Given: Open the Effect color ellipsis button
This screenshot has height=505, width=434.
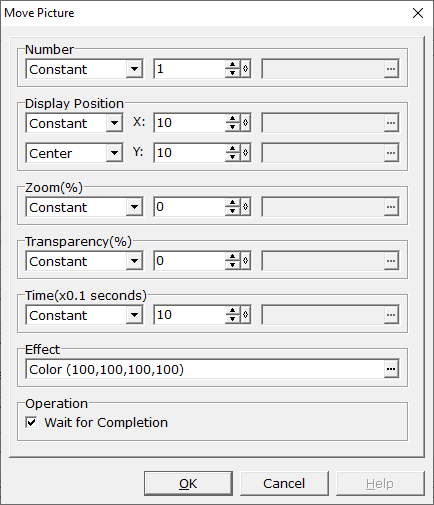Looking at the screenshot, I should pos(391,369).
